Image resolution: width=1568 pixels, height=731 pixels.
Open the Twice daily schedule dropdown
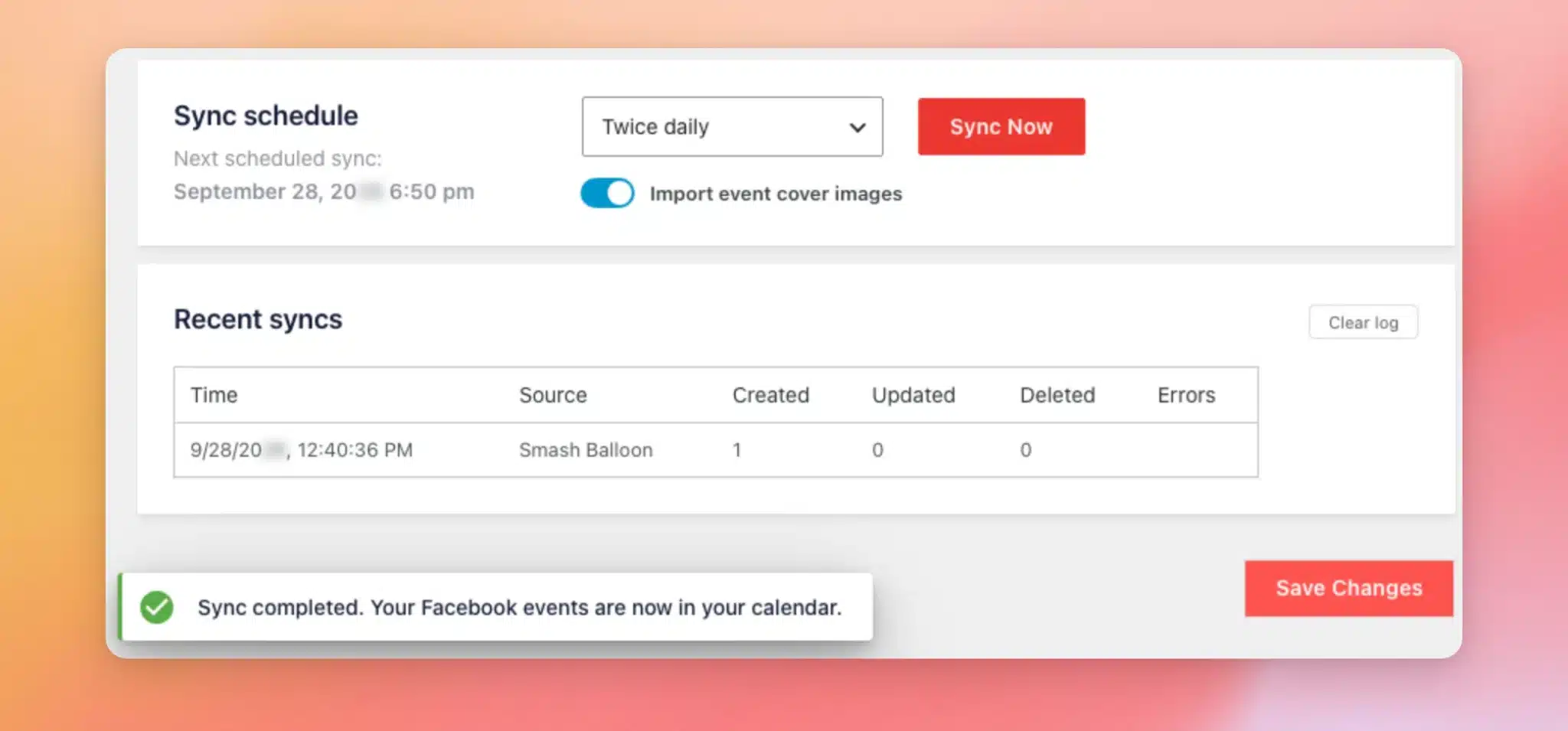[x=732, y=126]
